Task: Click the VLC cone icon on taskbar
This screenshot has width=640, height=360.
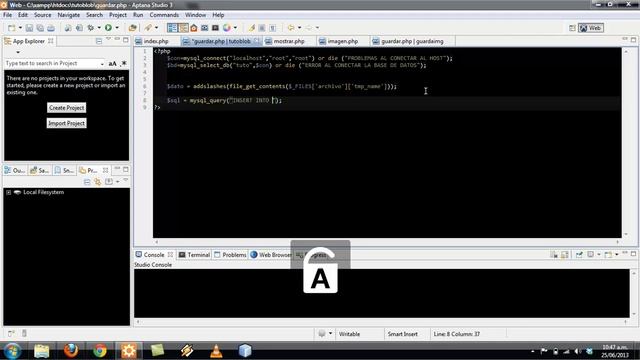Action: tap(216, 351)
